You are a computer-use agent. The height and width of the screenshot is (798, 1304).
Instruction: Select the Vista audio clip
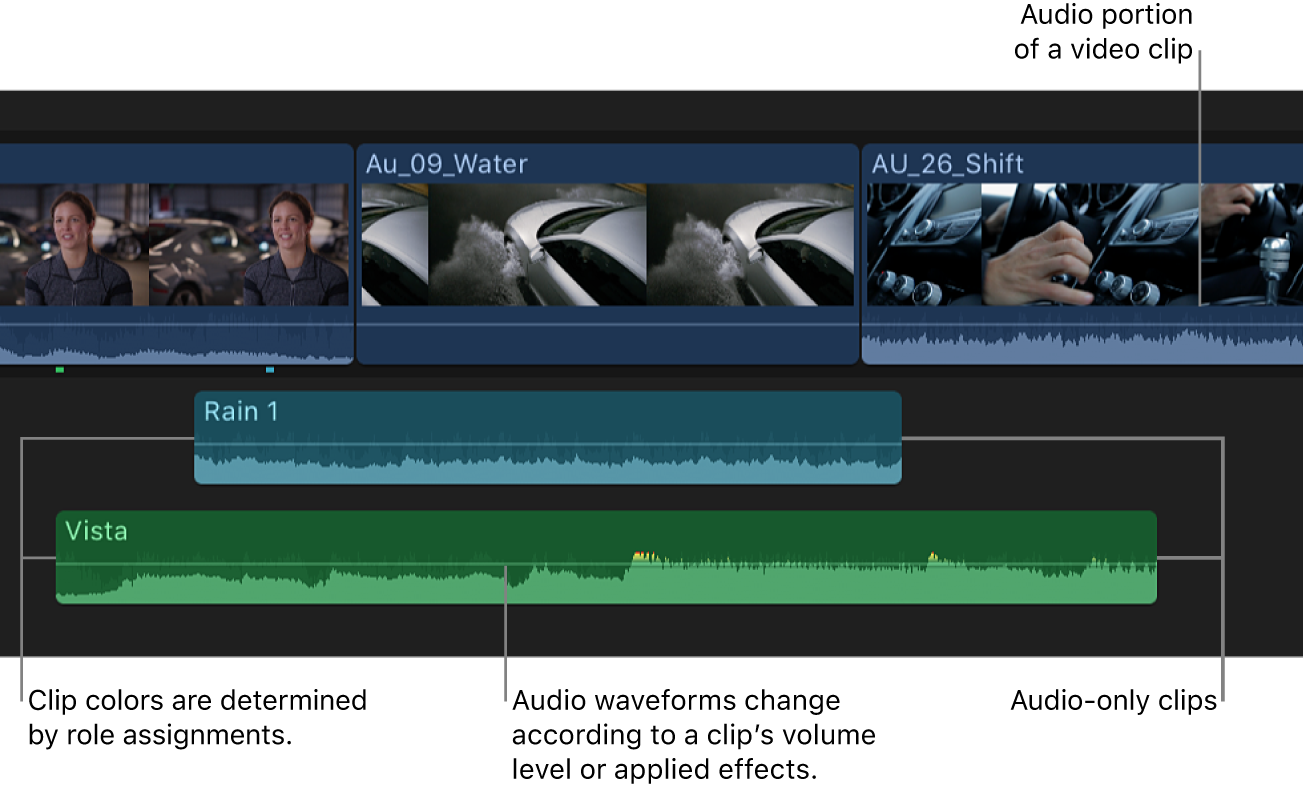pos(600,555)
